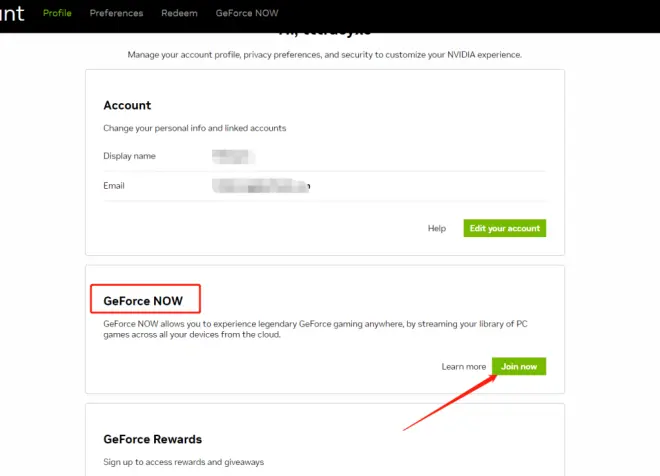This screenshot has height=476, width=660.
Task: Open the Learn more link for GeForce NOW
Action: 463,367
